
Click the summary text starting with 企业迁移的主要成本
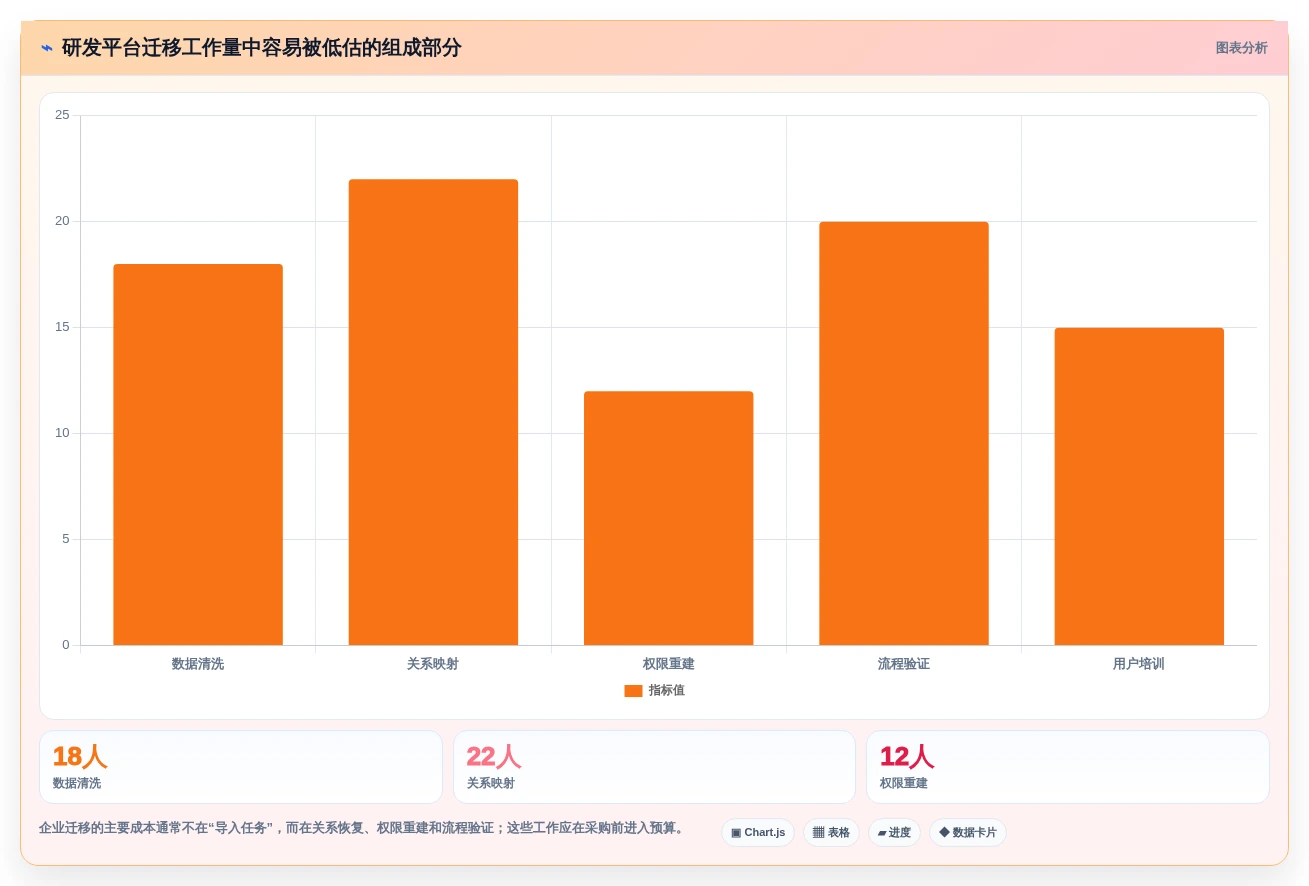click(x=363, y=828)
